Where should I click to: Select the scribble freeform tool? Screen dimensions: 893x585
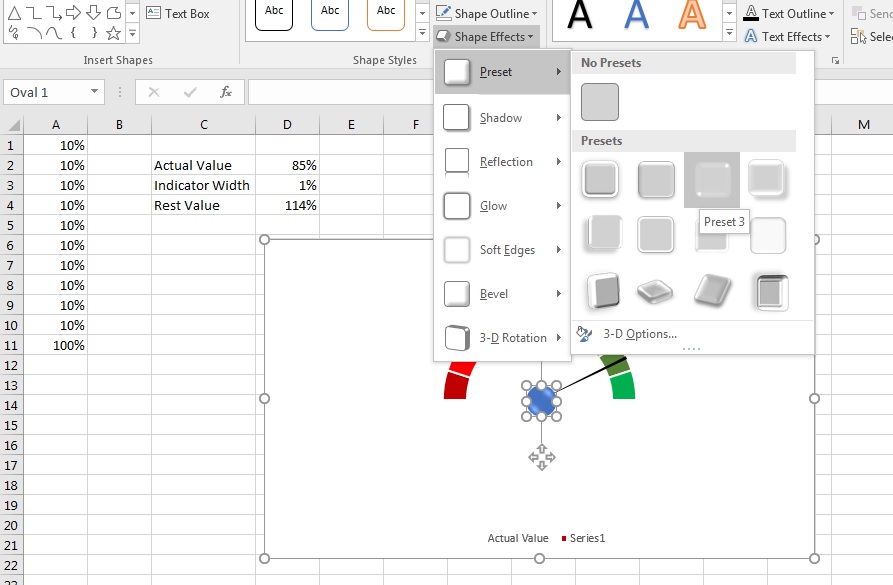point(11,31)
